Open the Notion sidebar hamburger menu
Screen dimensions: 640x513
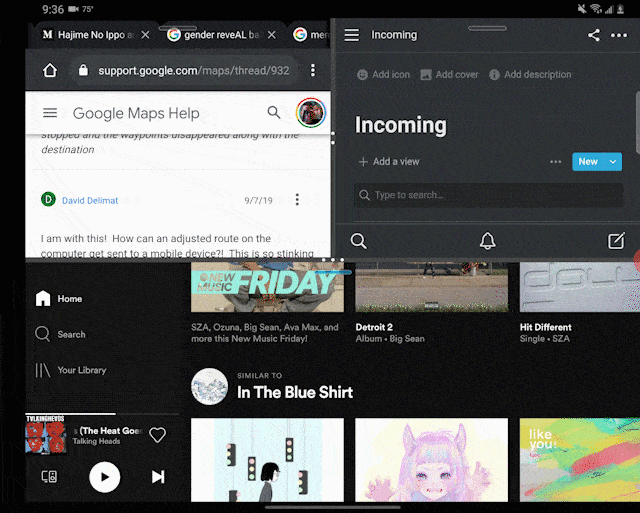point(352,35)
